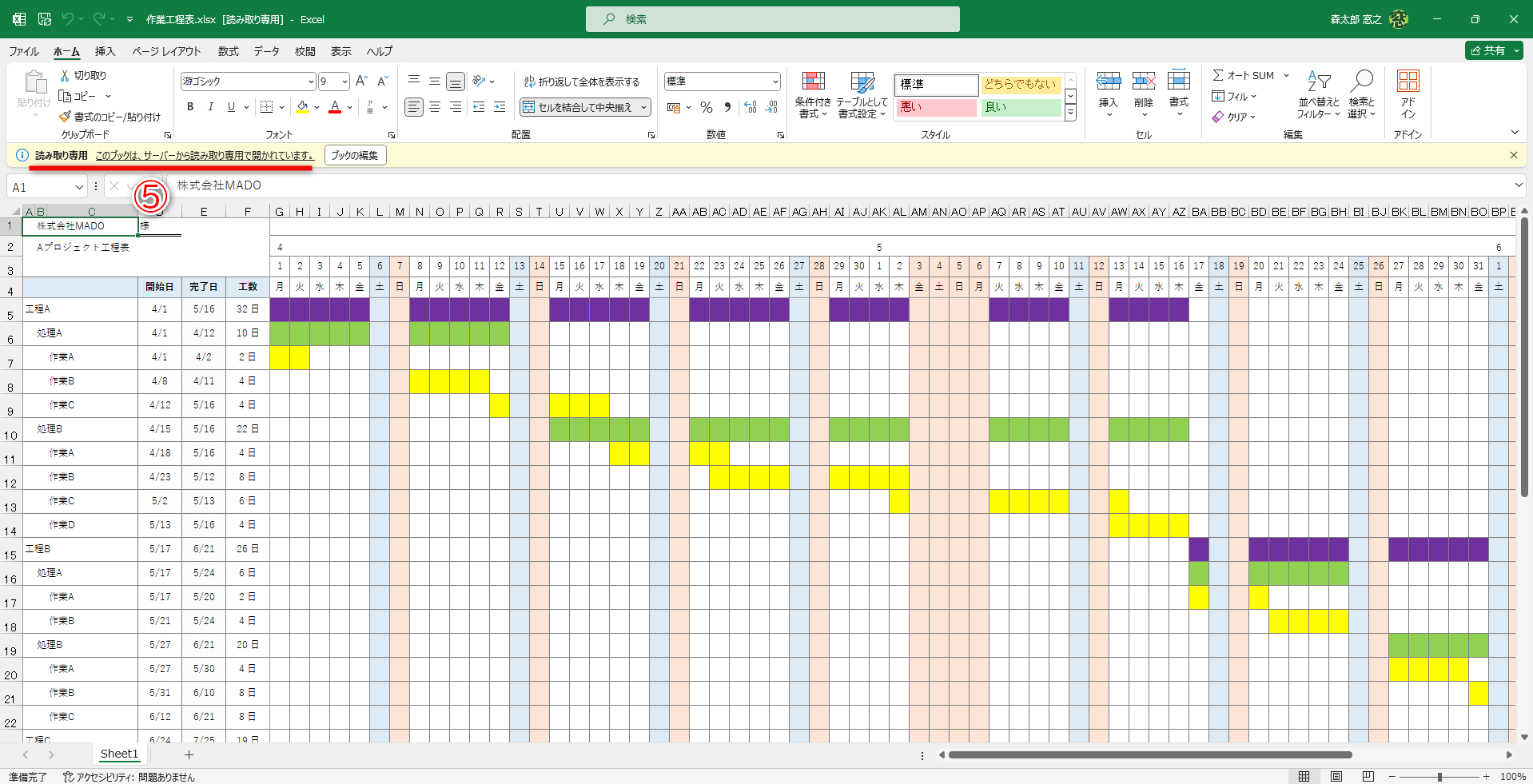Click the Font Color 'A' icon

coord(335,107)
